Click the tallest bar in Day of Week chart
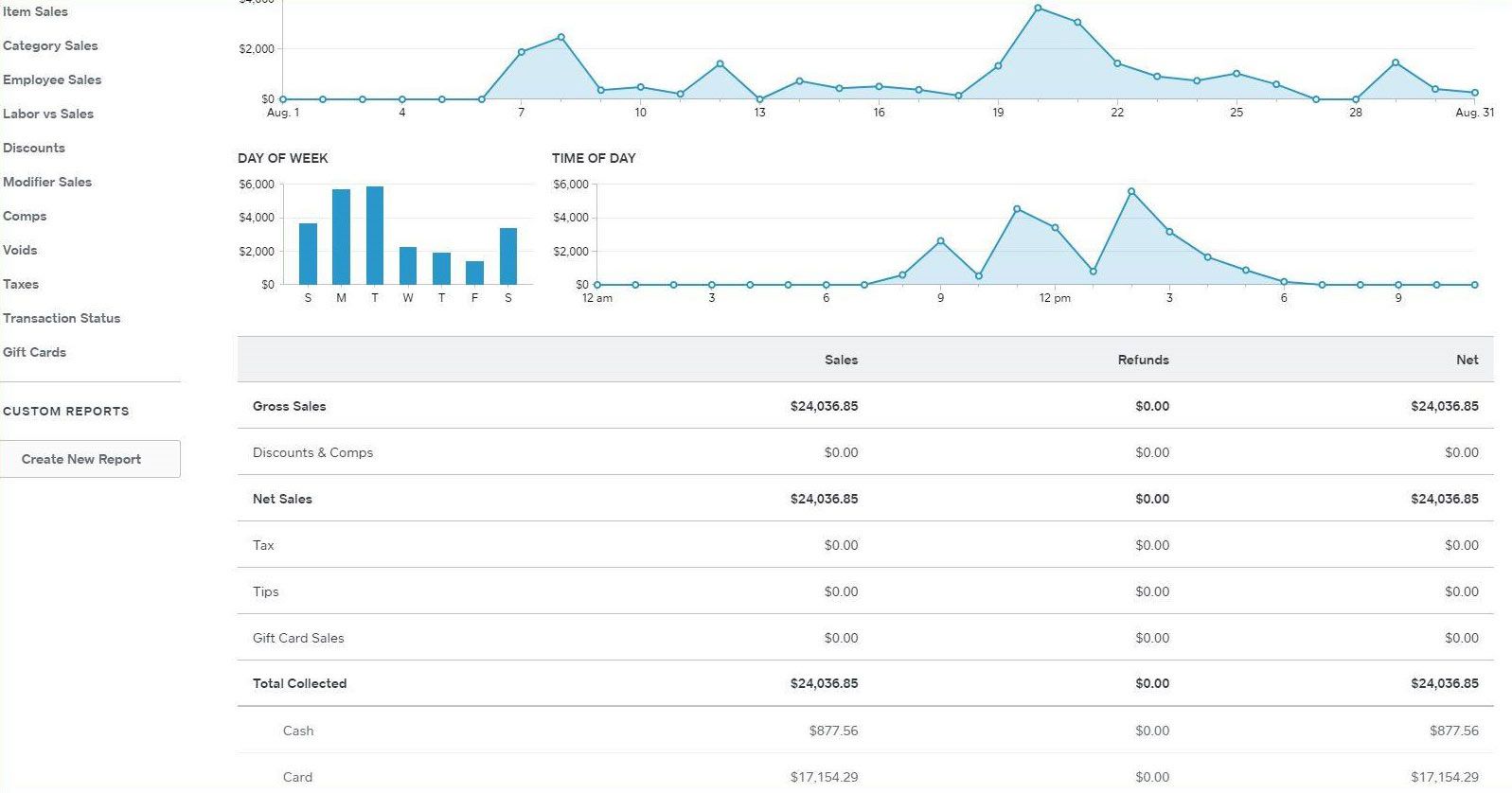 click(375, 236)
